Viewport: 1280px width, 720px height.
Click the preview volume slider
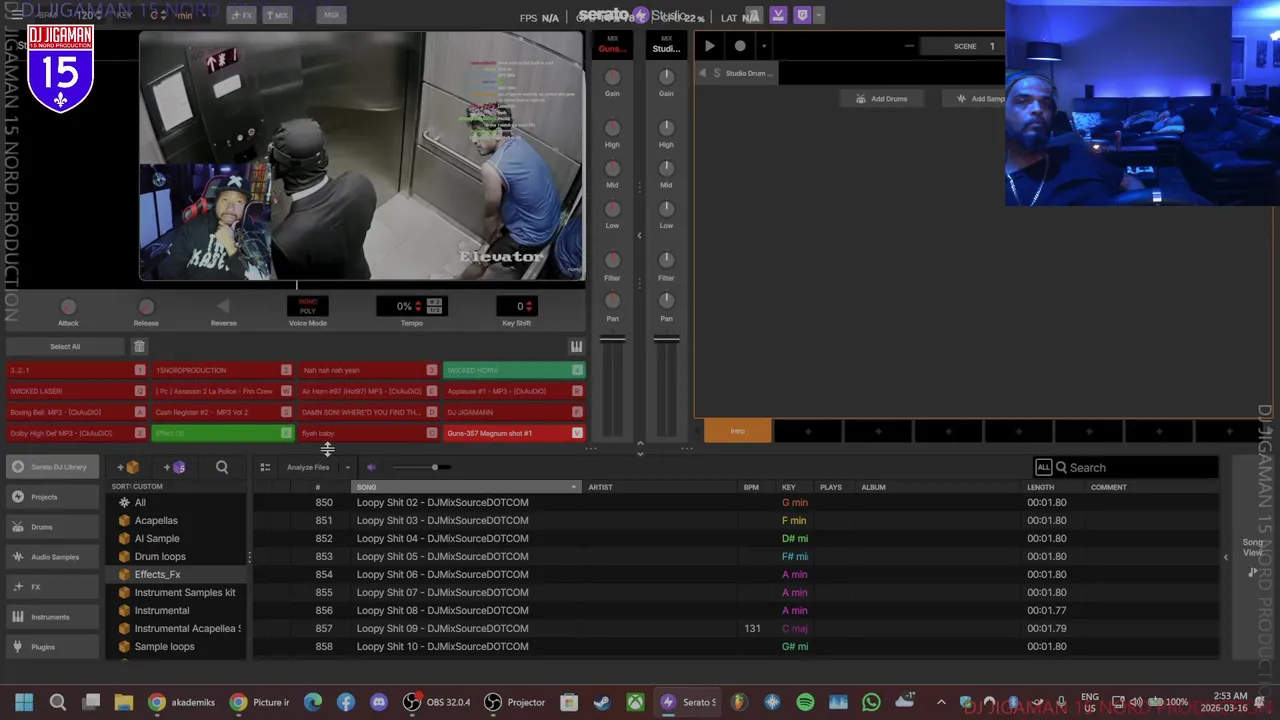pos(423,467)
